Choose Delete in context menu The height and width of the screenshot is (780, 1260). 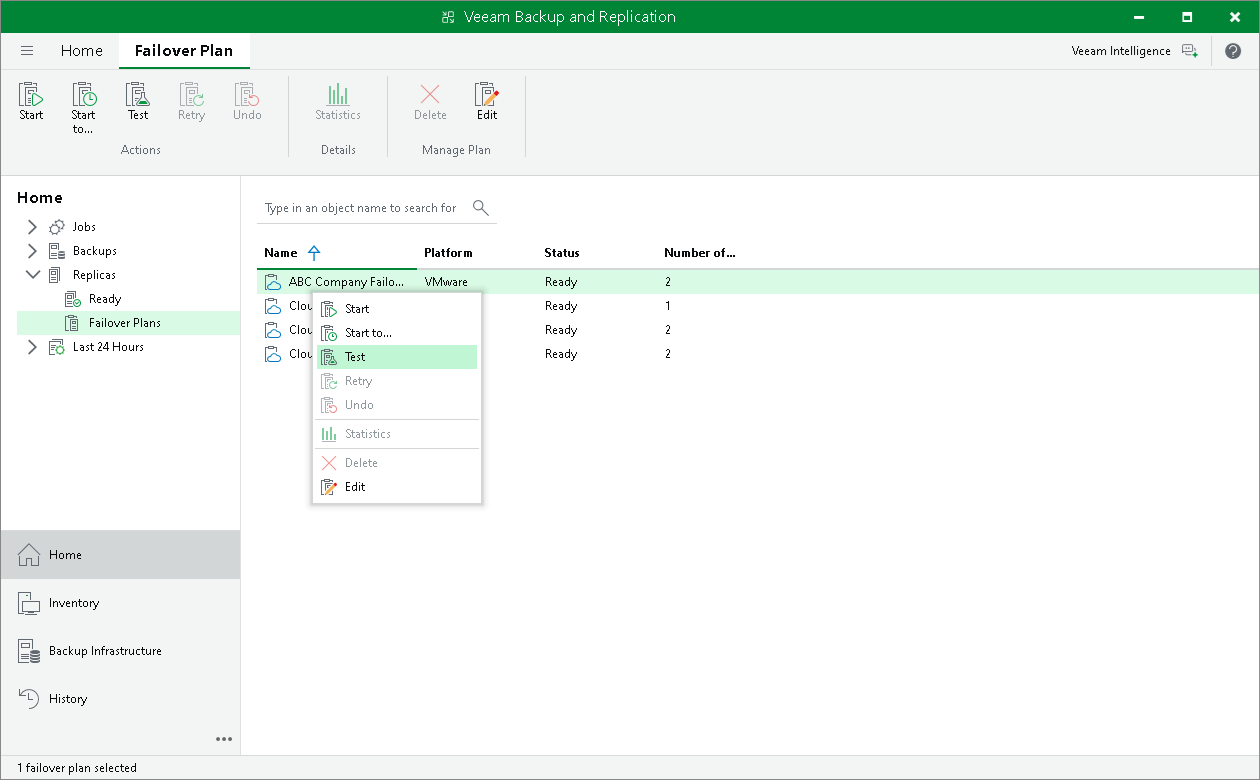(397, 463)
